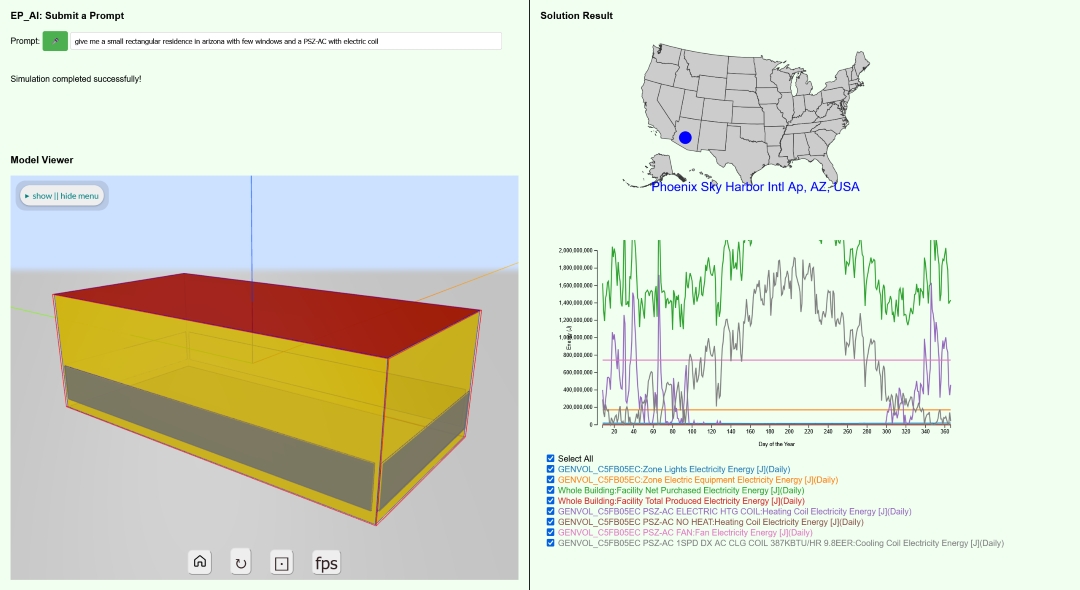This screenshot has height=590, width=1080.
Task: Toggle the DX AC CLG COIL cooling checkbox
Action: [x=551, y=543]
